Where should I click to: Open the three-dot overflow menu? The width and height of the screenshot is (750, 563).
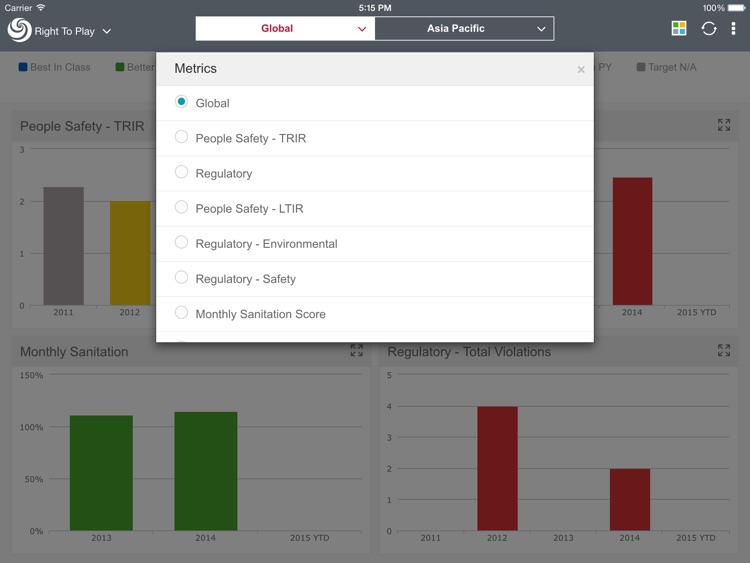pos(733,29)
